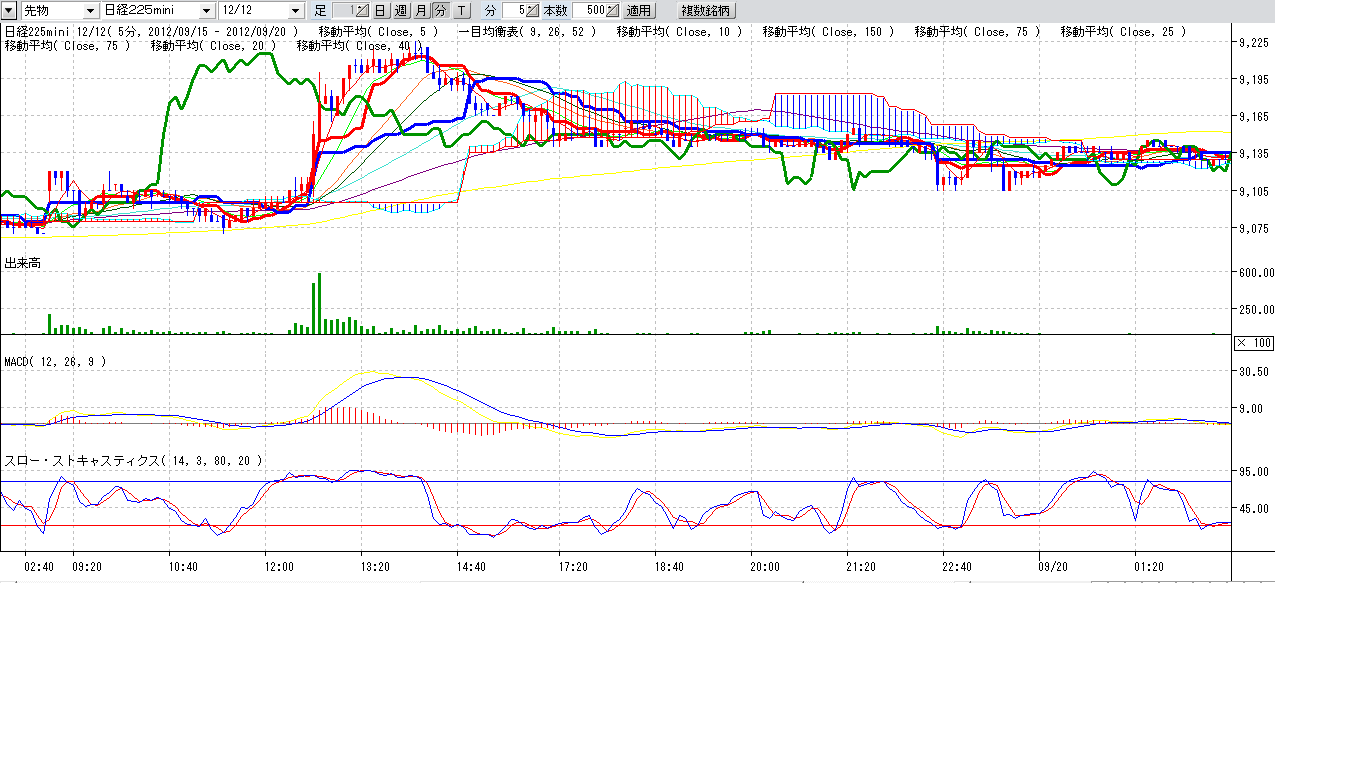Switch to monthly 月 timeframe
The image size is (1366, 768).
[x=420, y=10]
